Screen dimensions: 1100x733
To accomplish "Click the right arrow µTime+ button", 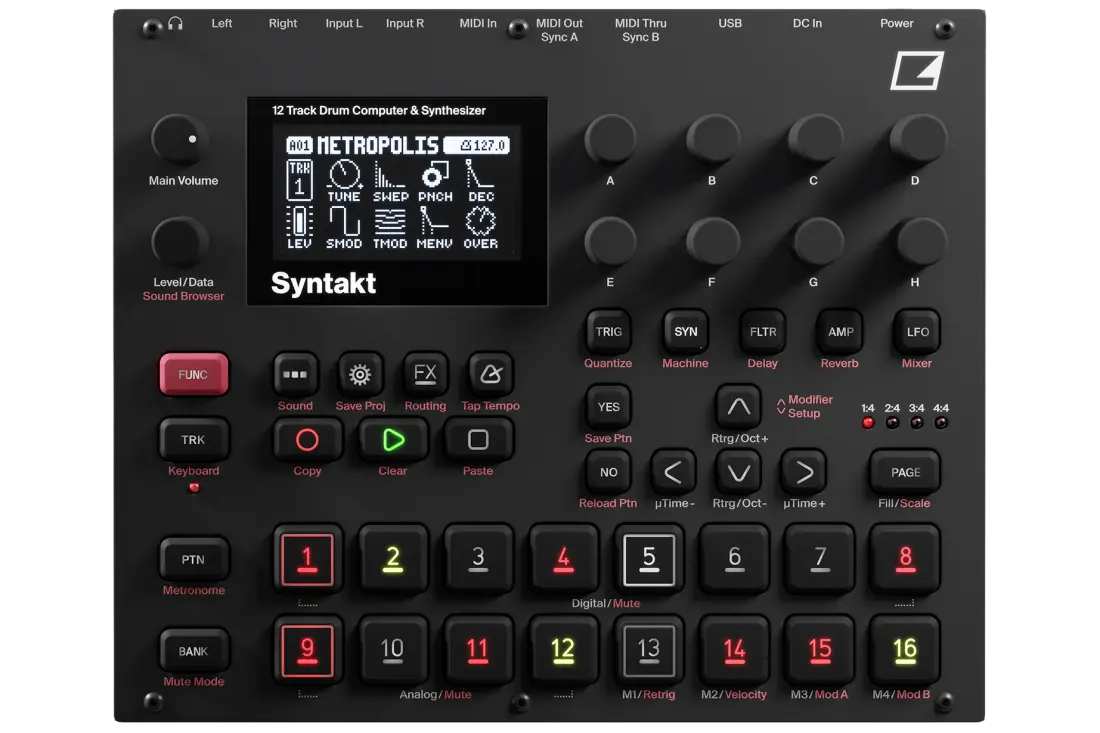I will point(804,472).
